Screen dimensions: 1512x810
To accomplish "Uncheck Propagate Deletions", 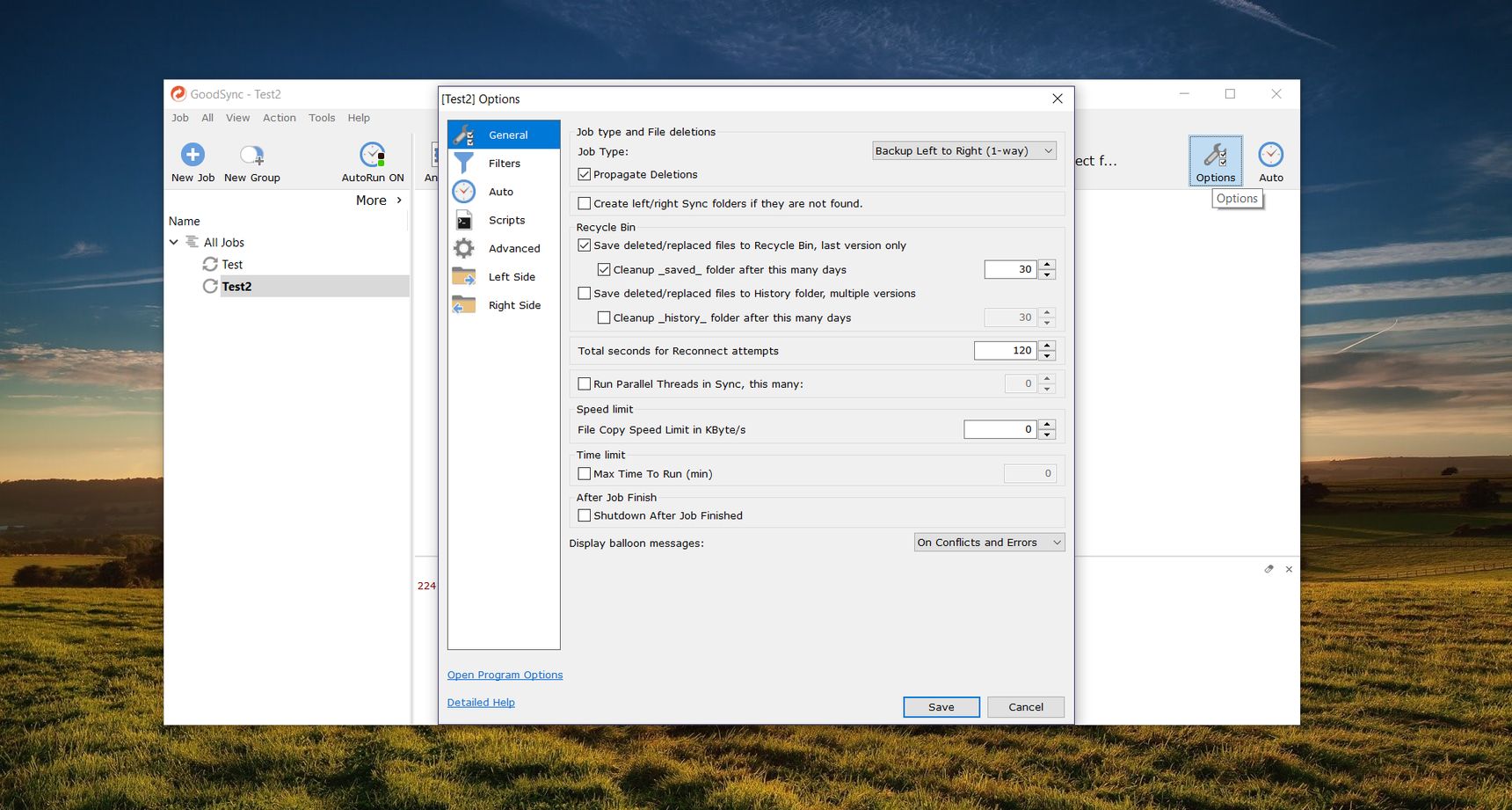I will click(584, 174).
